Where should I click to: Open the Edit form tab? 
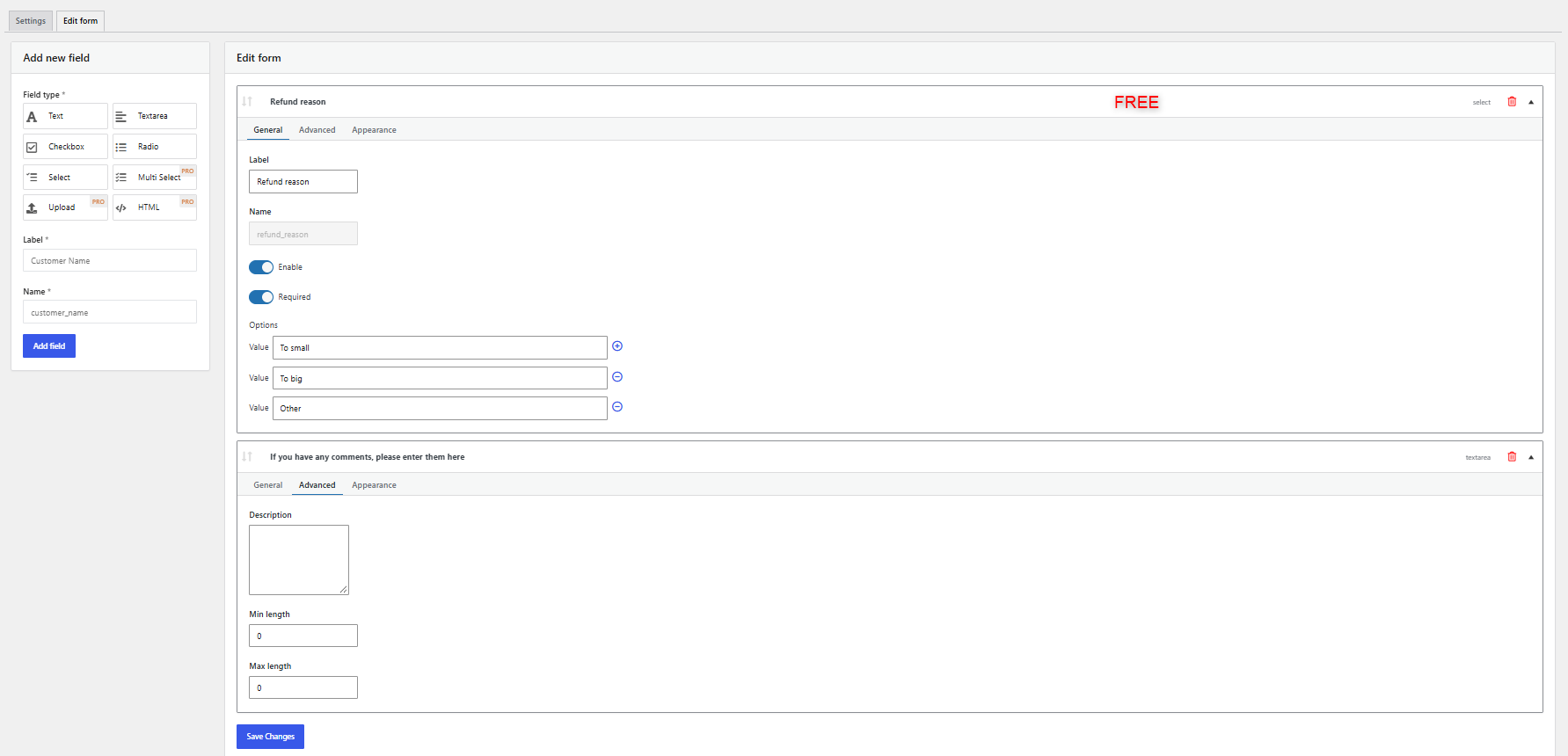[x=81, y=21]
